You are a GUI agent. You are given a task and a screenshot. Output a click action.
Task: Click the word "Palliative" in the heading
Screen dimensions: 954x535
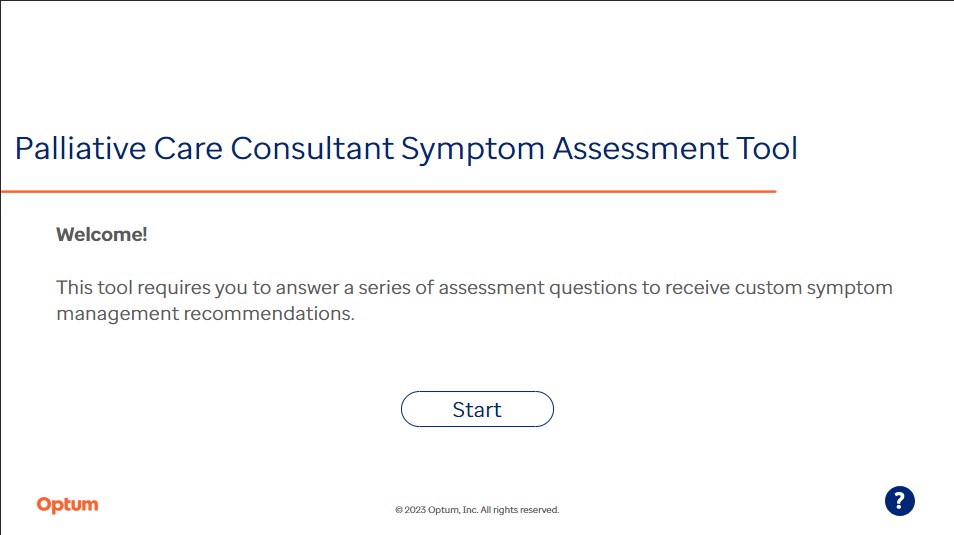tap(80, 149)
